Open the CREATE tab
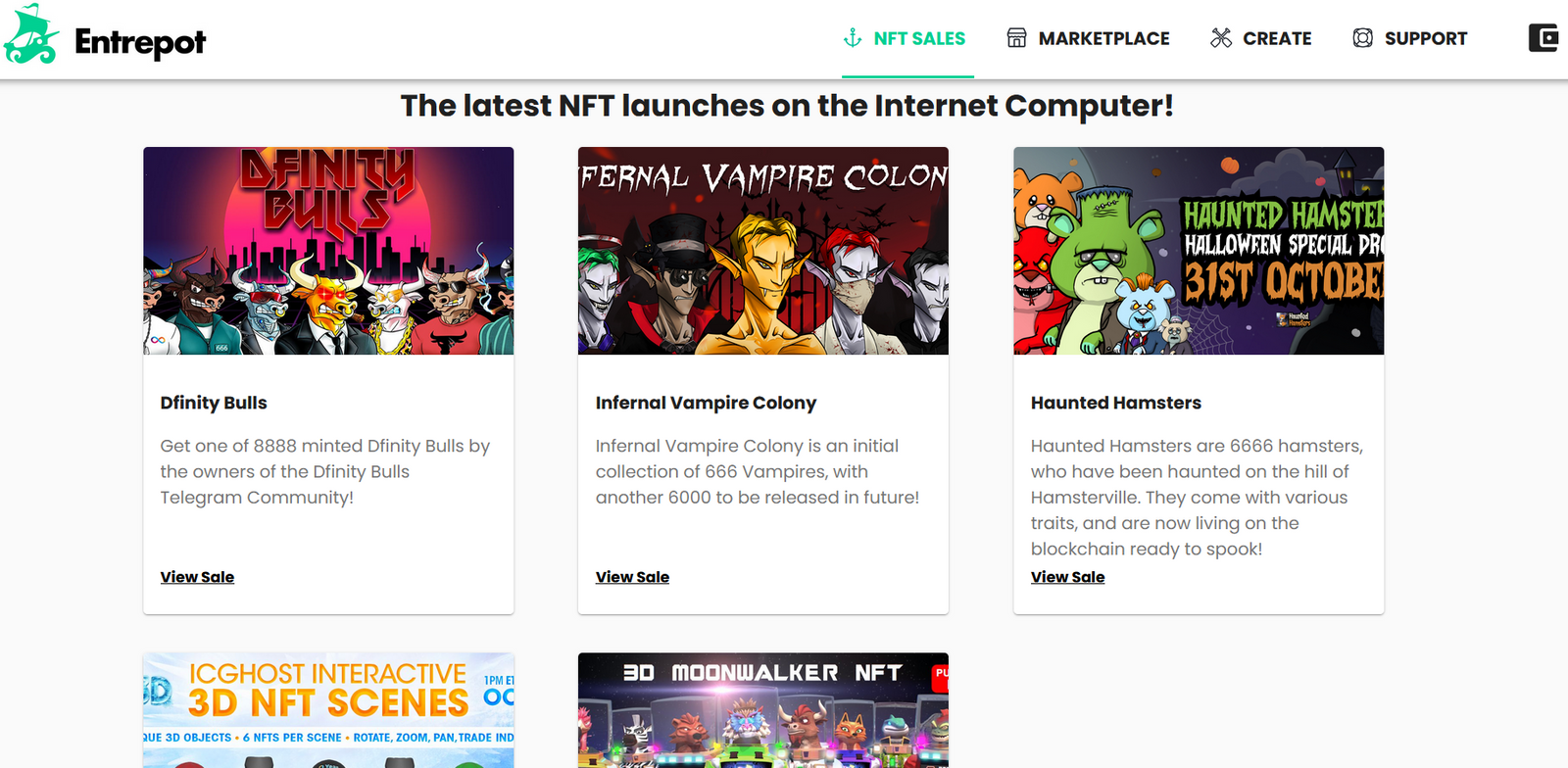 pos(1261,39)
